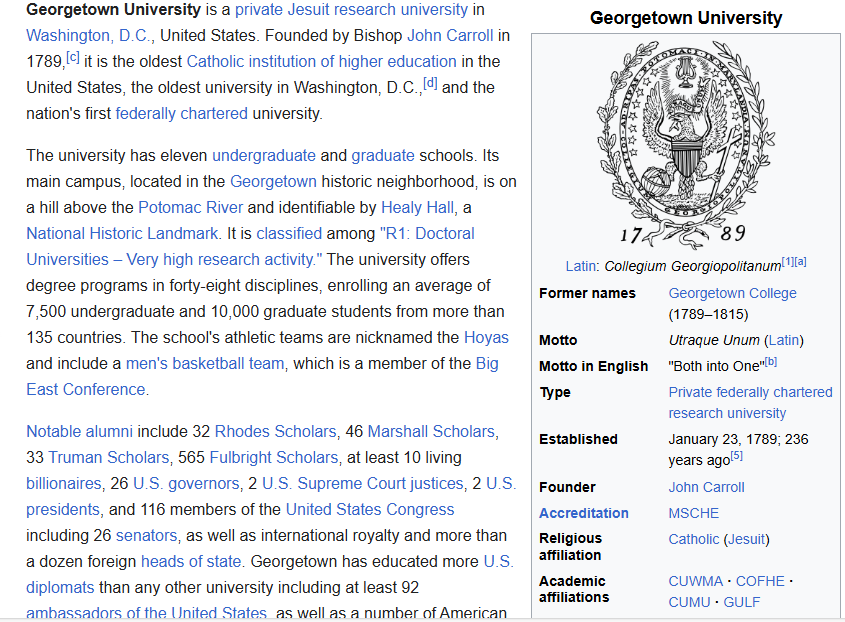Click the Latin link beside Utraque Unum
This screenshot has height=622, width=845.
pyautogui.click(x=784, y=341)
